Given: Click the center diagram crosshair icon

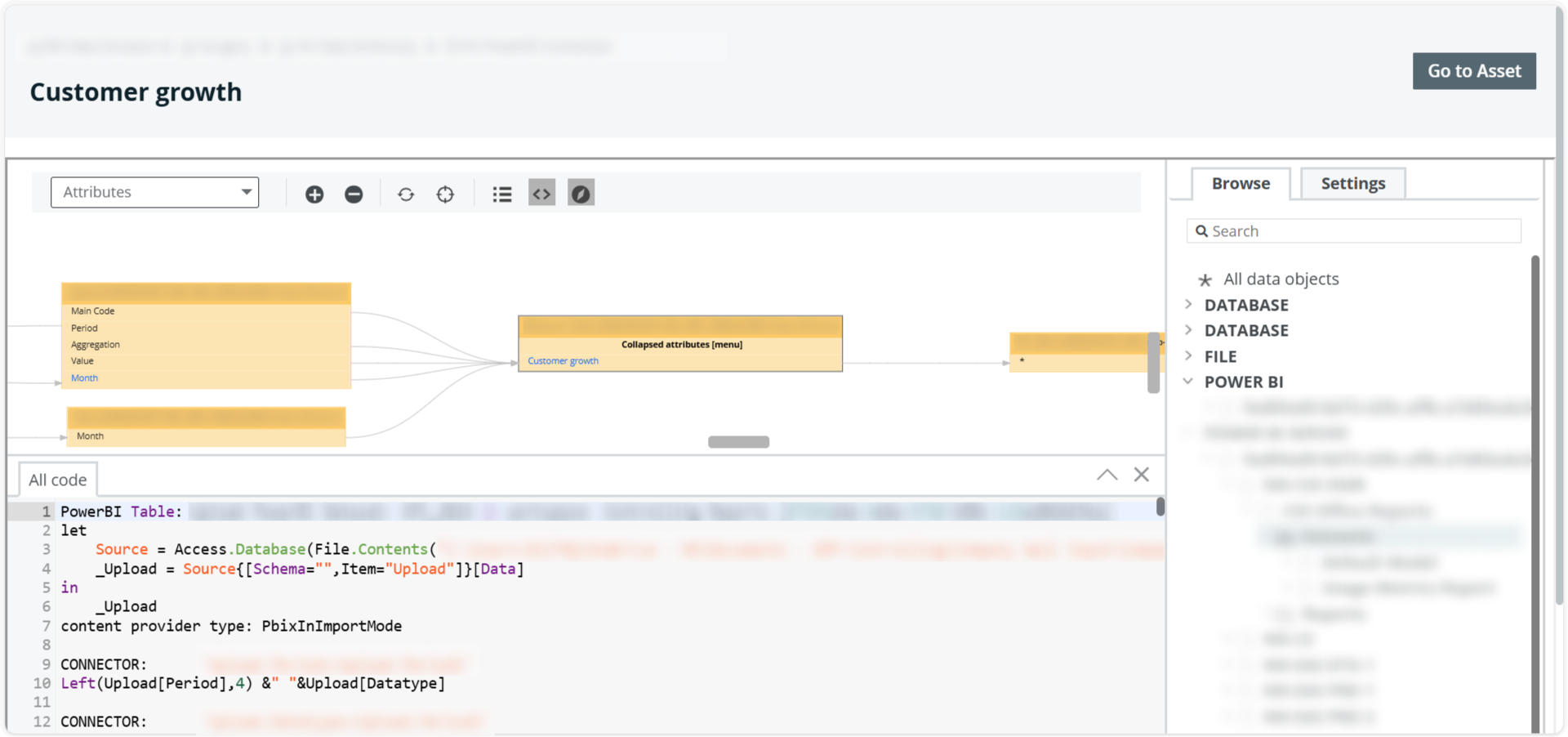Looking at the screenshot, I should 445,194.
